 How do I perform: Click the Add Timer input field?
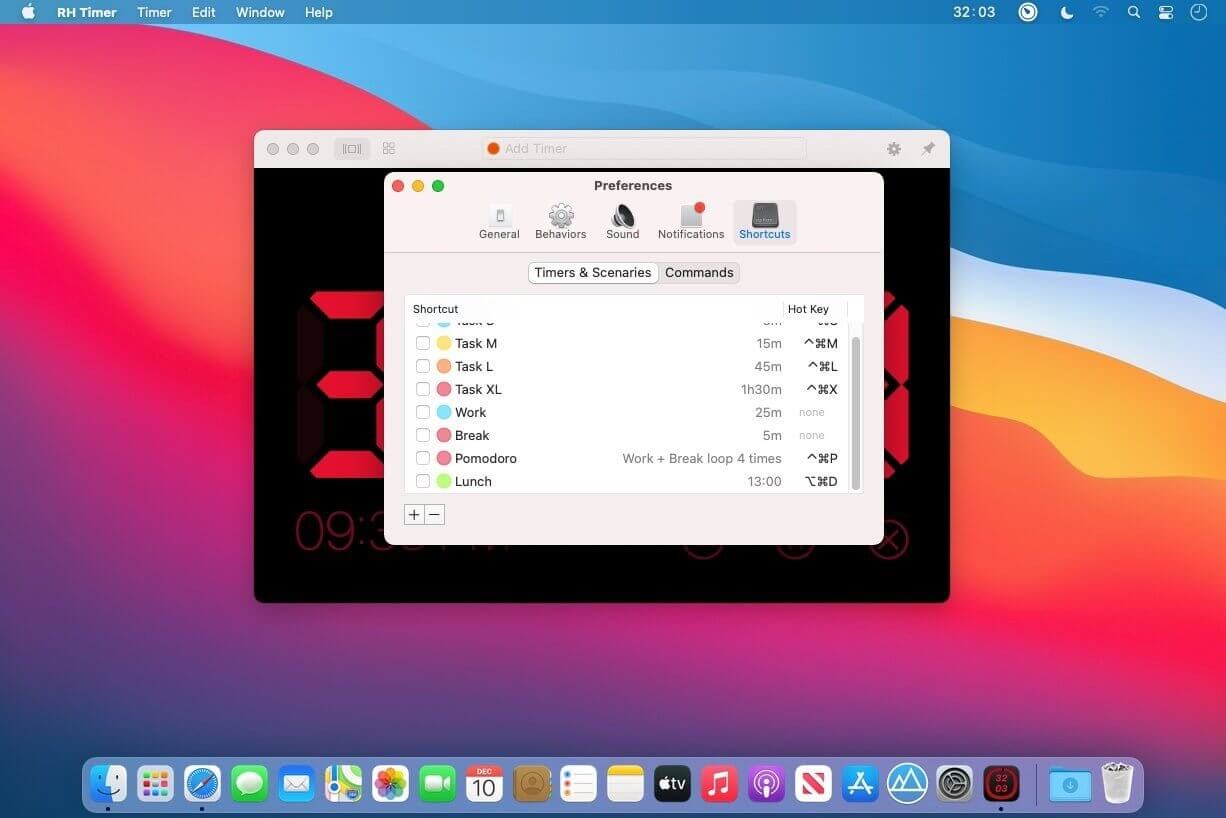point(644,148)
